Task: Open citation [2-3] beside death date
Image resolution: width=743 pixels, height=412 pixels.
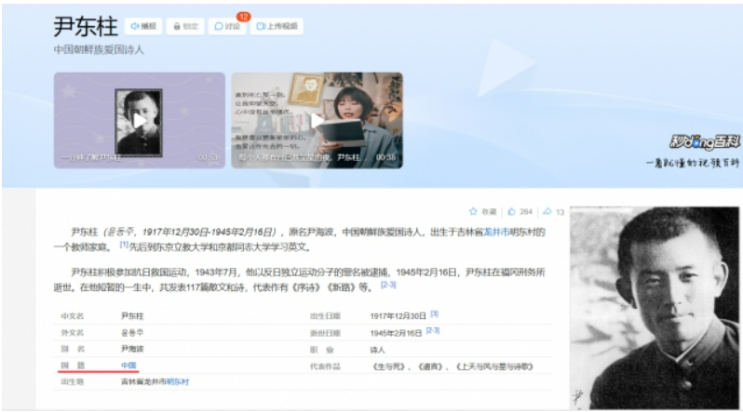Action: pos(433,330)
